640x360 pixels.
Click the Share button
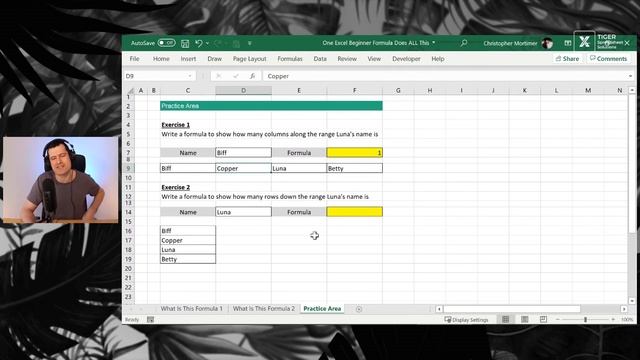click(x=567, y=59)
